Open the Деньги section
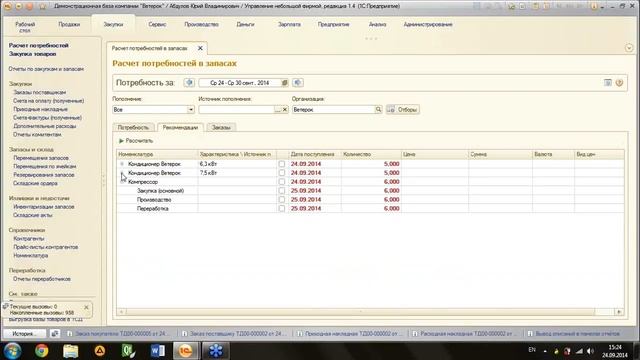The width and height of the screenshot is (640, 360). pyautogui.click(x=245, y=24)
